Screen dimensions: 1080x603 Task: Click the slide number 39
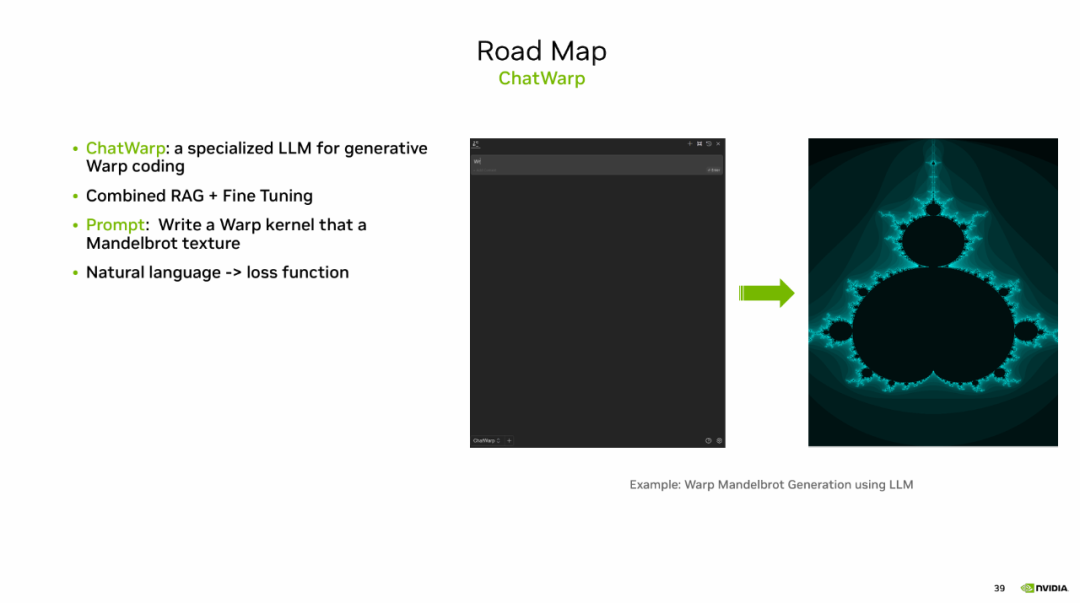(999, 588)
